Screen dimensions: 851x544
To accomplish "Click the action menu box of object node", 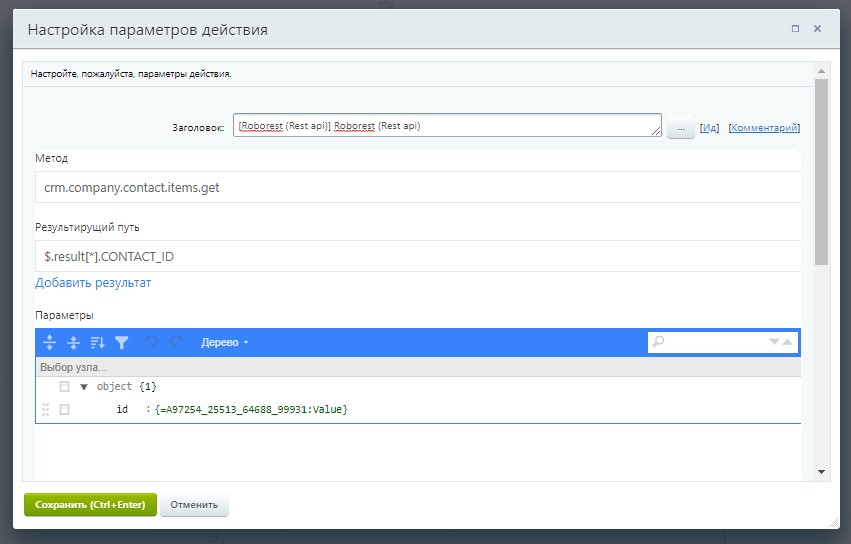I will (x=65, y=386).
